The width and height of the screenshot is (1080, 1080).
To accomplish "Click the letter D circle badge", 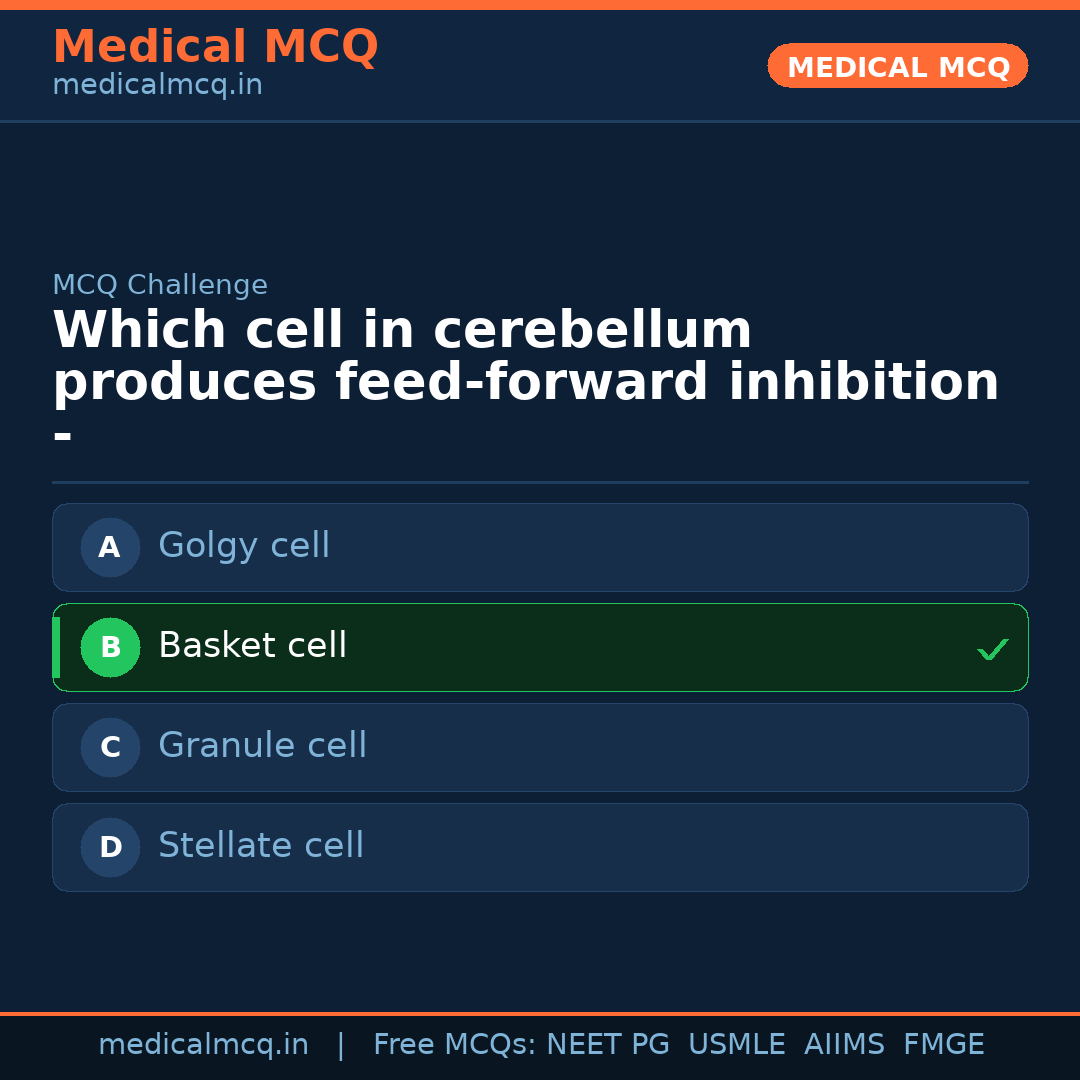I will [110, 847].
